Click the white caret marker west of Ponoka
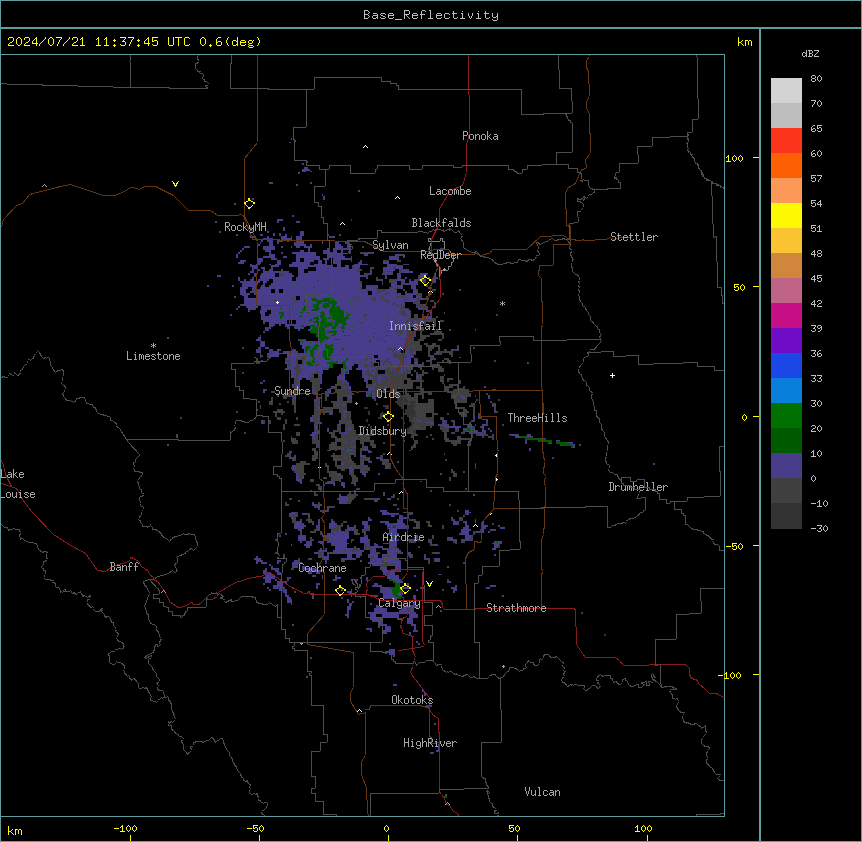862x842 pixels. pos(366,147)
